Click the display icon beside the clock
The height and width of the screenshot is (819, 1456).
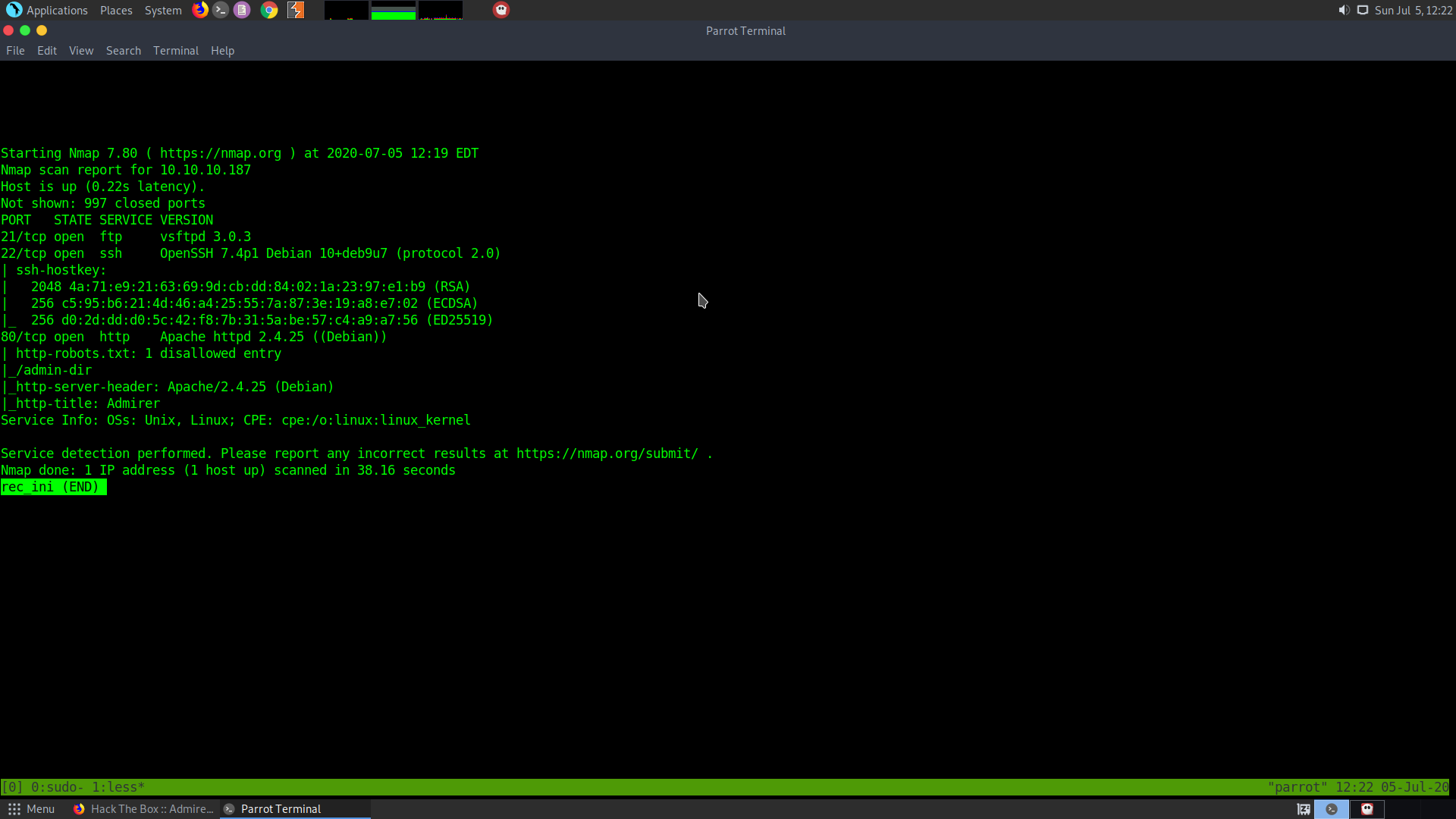(x=1363, y=10)
